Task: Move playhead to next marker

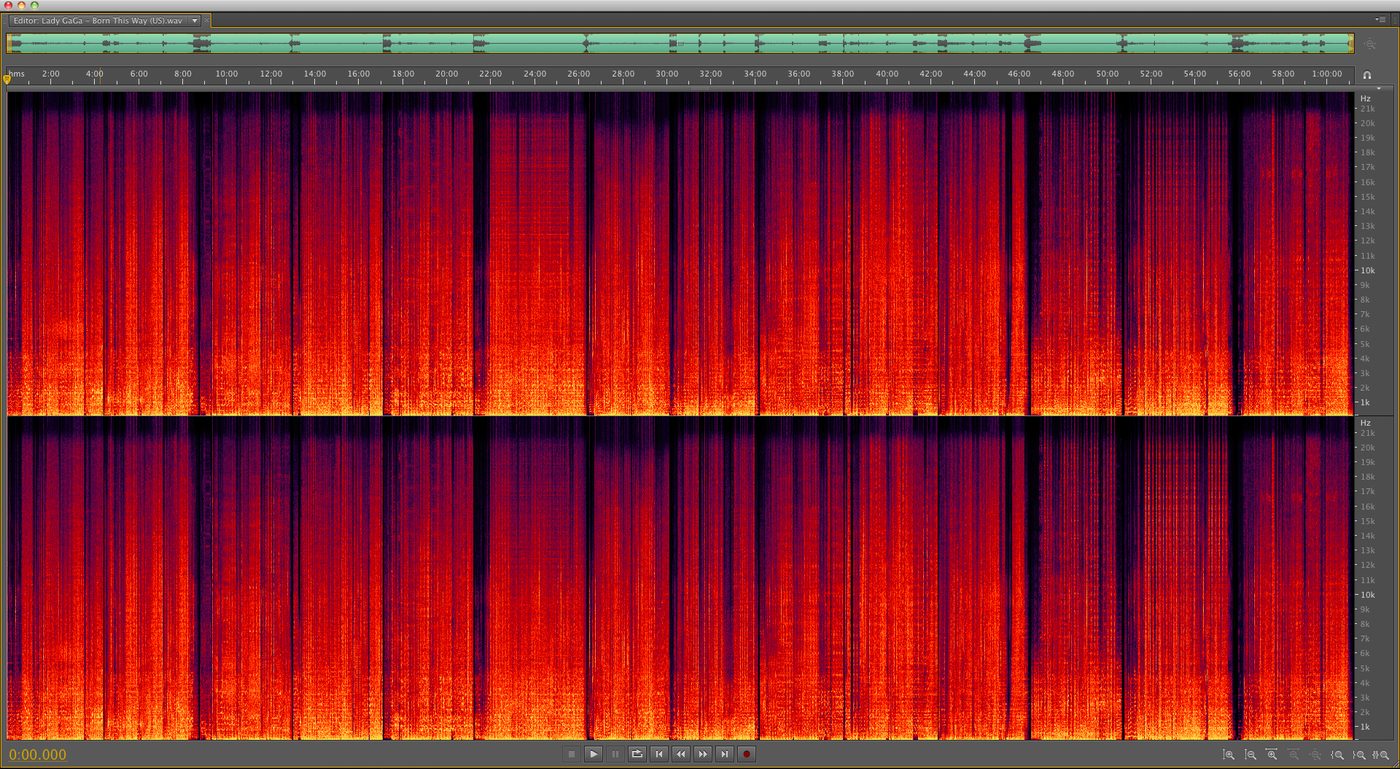Action: pos(725,754)
